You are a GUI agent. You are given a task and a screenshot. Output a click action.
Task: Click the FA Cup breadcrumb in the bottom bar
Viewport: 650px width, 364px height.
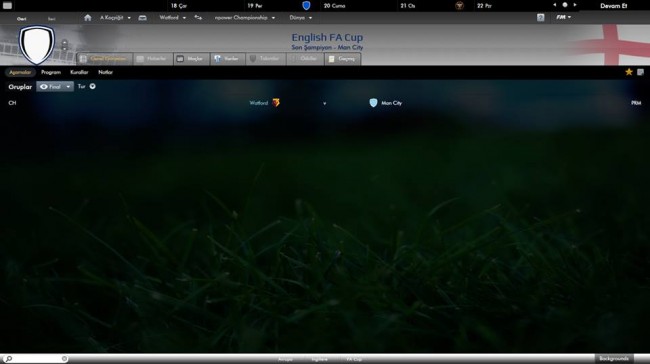[x=354, y=359]
